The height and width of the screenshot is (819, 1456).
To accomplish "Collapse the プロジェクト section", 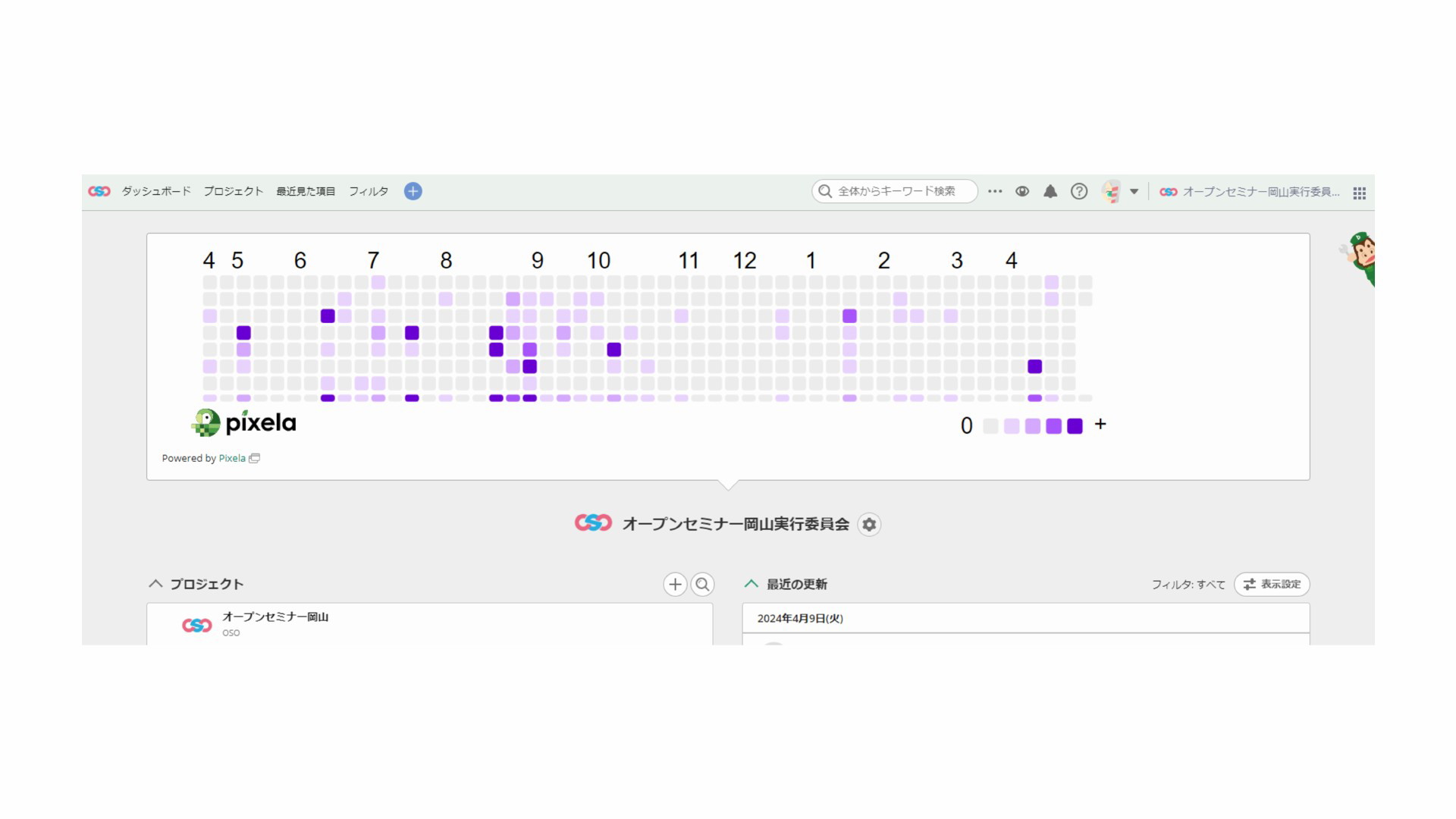I will tap(155, 584).
